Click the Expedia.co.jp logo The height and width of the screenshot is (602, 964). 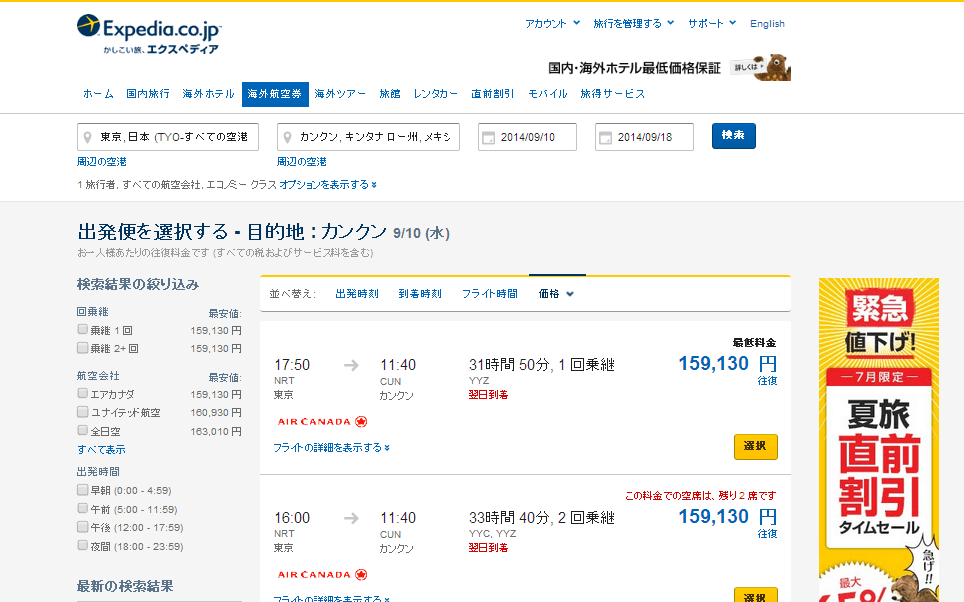[148, 33]
